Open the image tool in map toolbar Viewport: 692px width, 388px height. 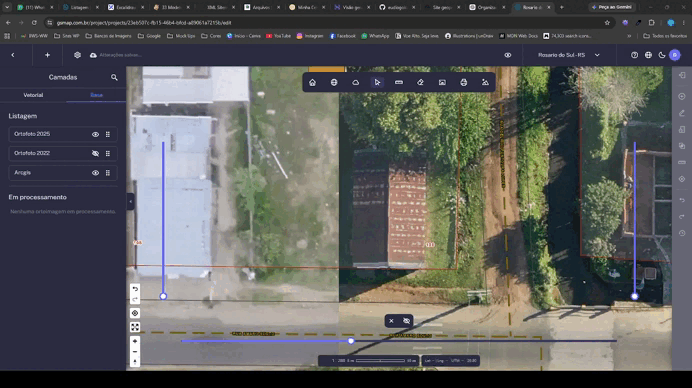(442, 83)
